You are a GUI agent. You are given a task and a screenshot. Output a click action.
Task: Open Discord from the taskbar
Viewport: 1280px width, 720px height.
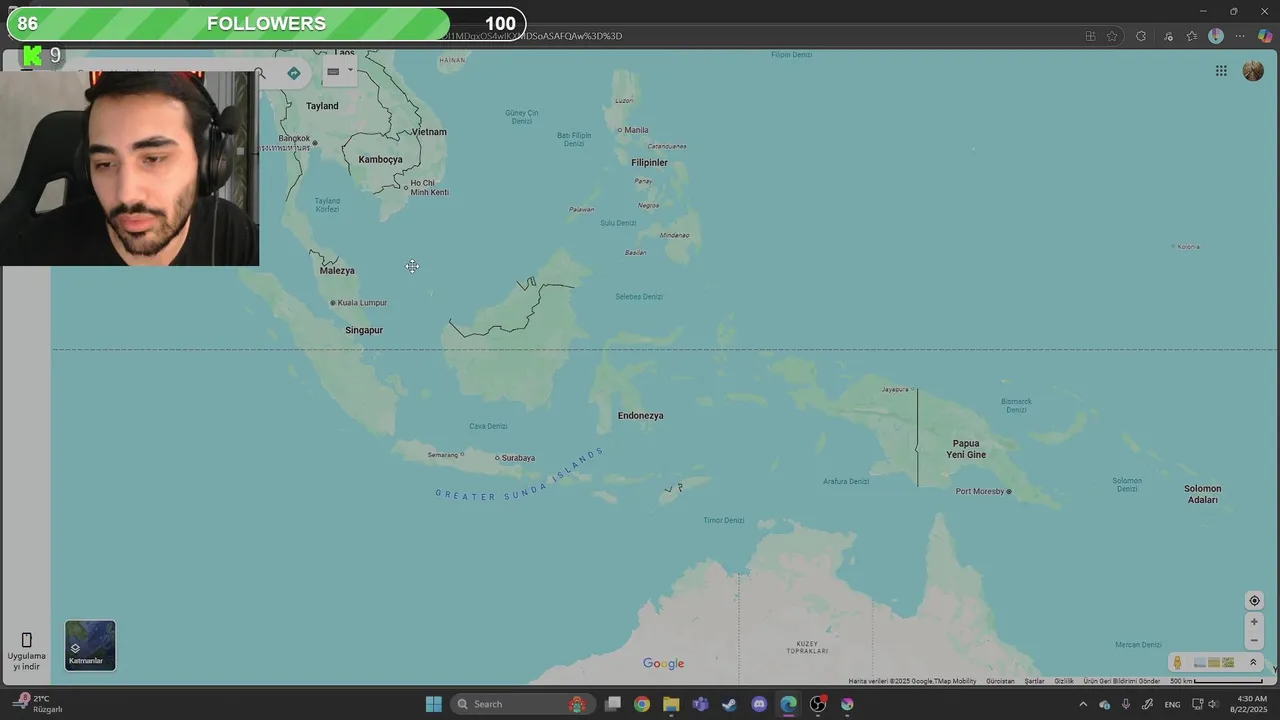pyautogui.click(x=759, y=704)
